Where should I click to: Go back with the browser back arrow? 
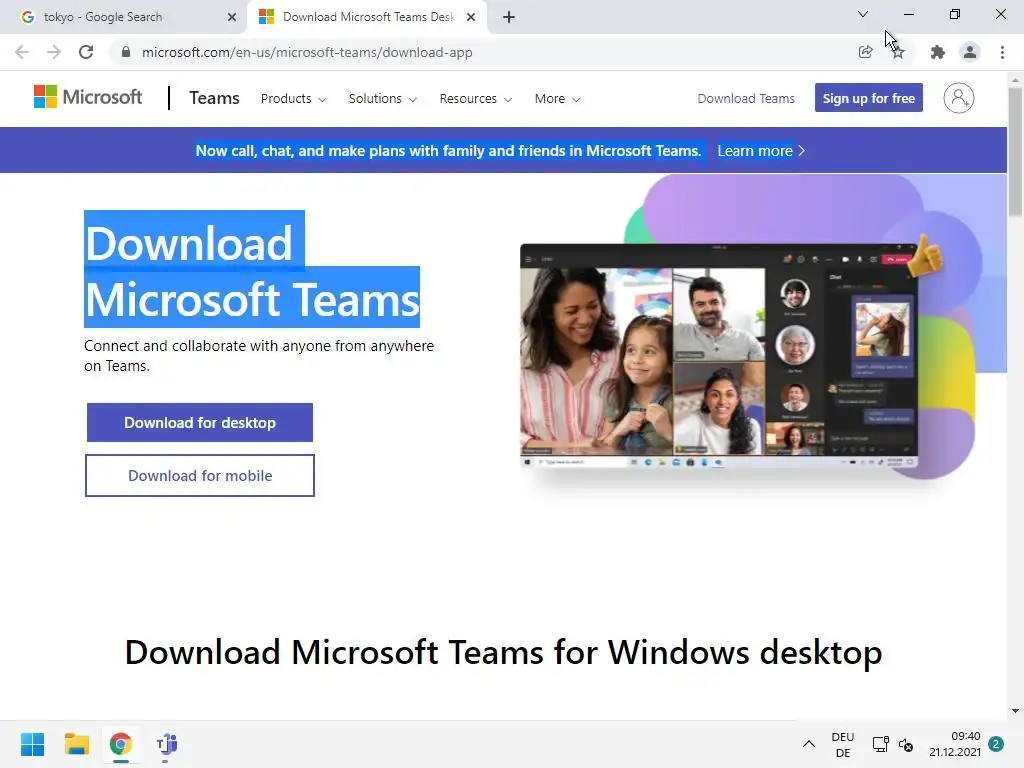(22, 52)
